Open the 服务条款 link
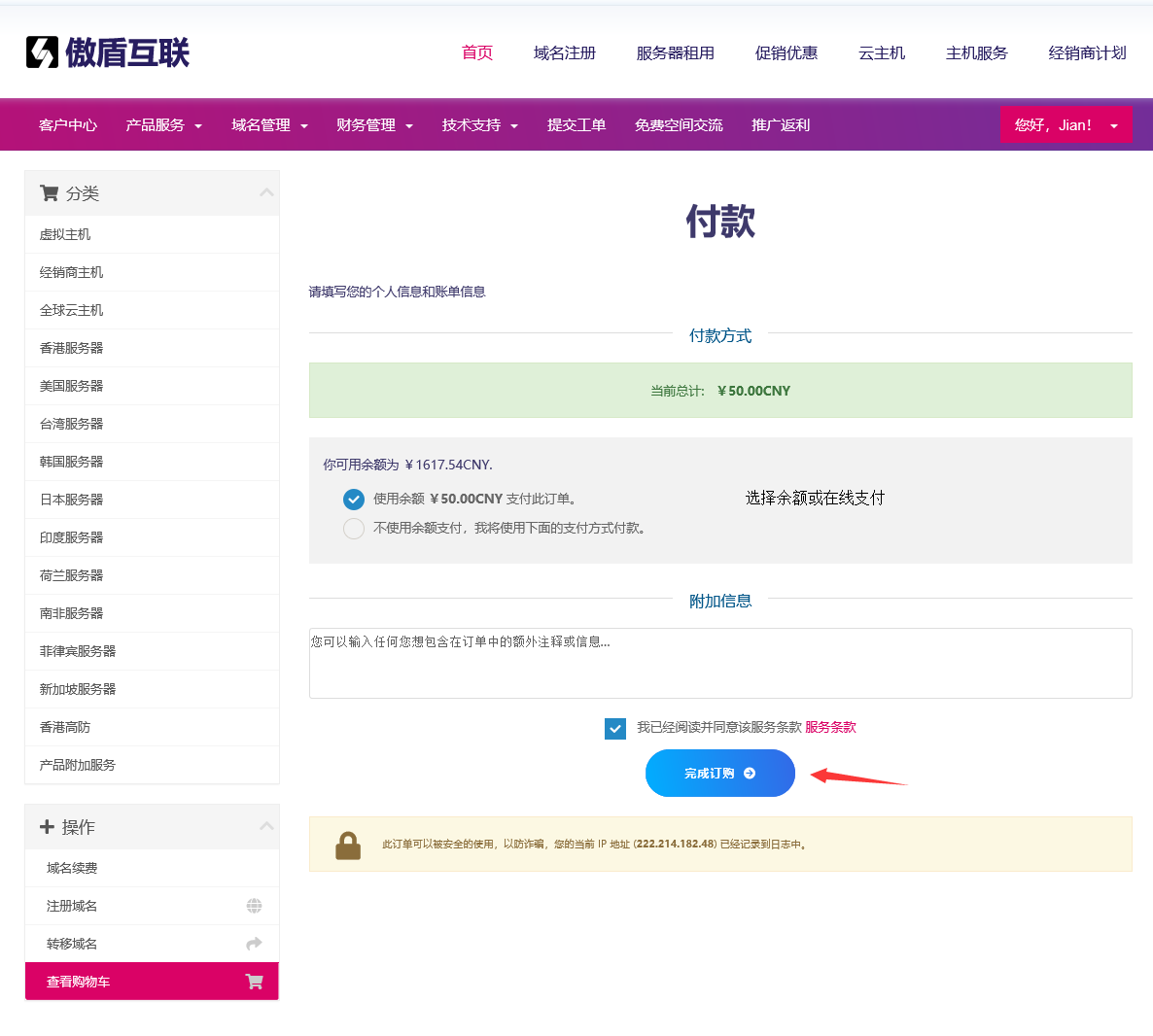 pos(830,728)
